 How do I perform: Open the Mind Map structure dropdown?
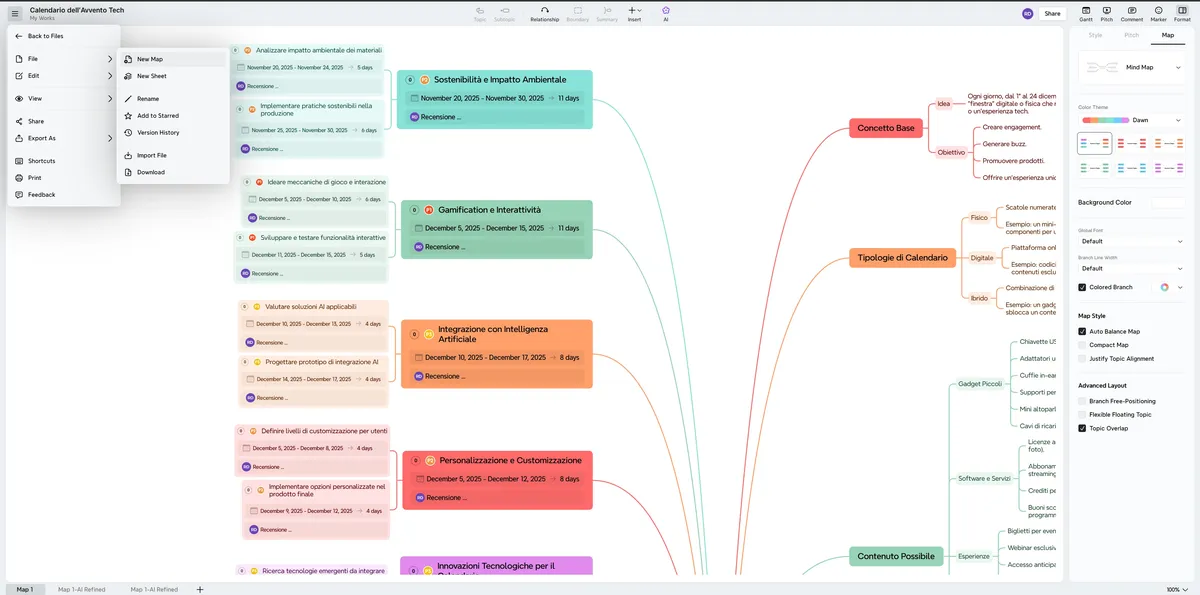(x=1133, y=67)
